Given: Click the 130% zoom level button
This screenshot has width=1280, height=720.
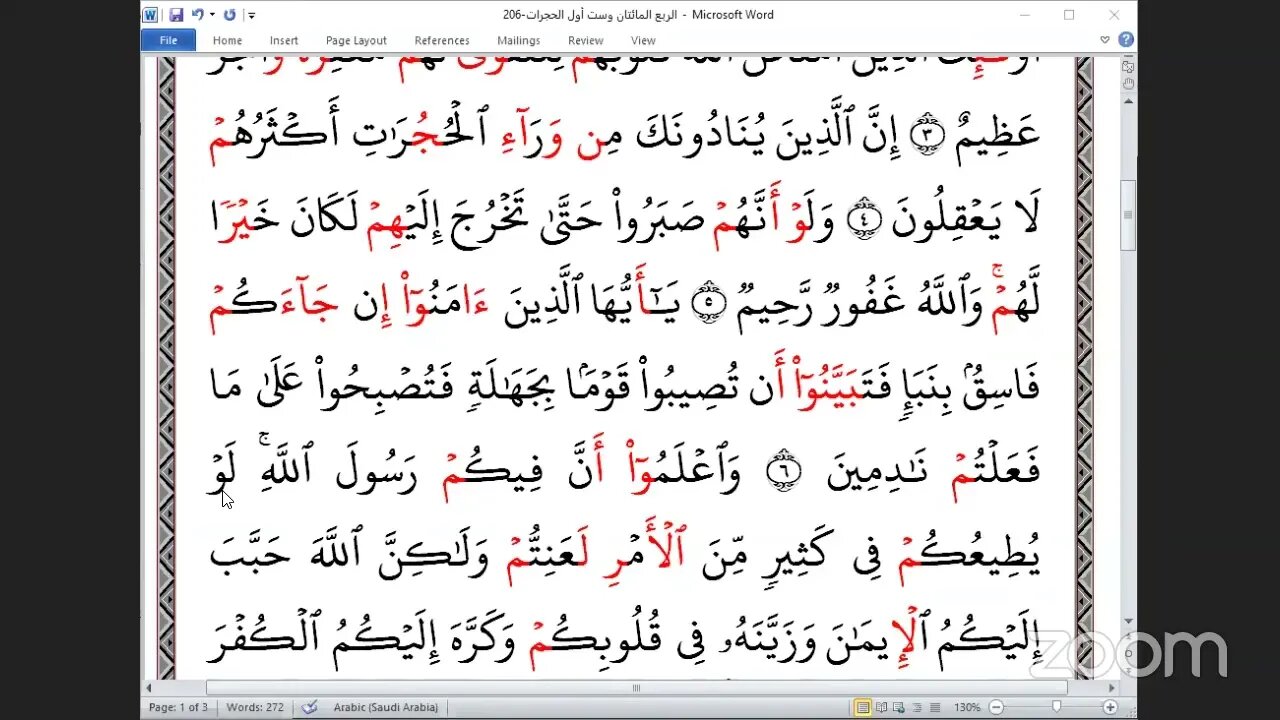Looking at the screenshot, I should 966,707.
